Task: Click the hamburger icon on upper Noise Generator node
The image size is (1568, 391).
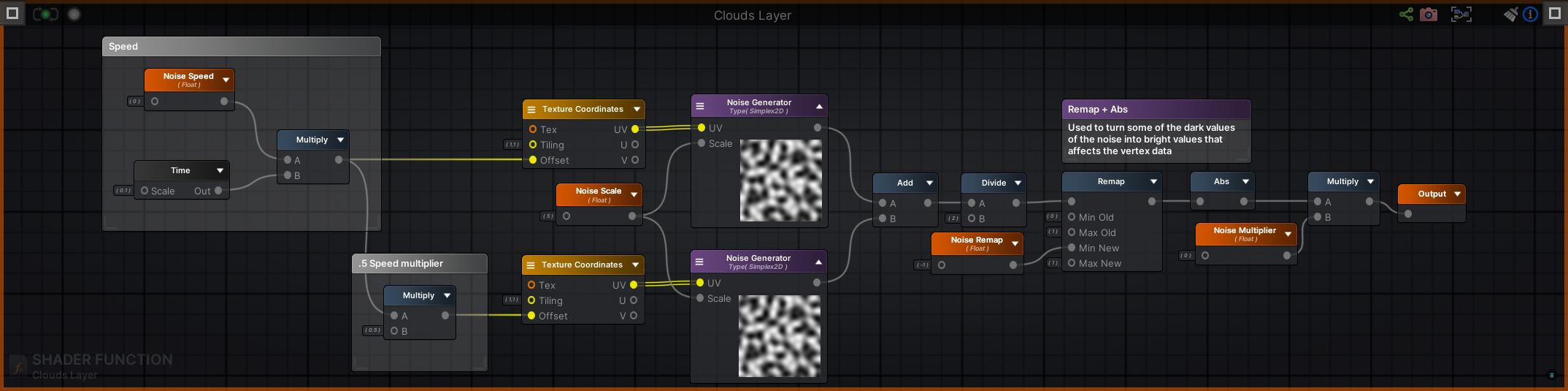Action: point(700,106)
